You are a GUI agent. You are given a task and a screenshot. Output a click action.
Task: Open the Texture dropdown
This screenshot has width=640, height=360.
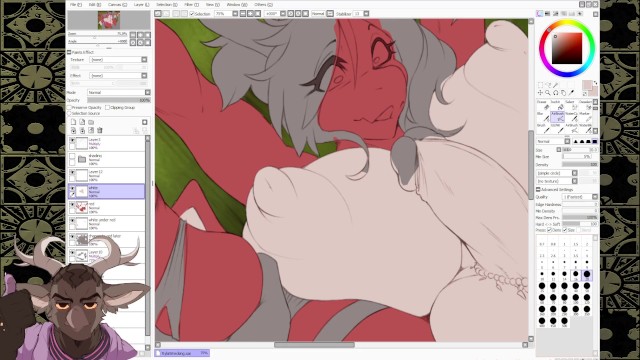click(118, 60)
